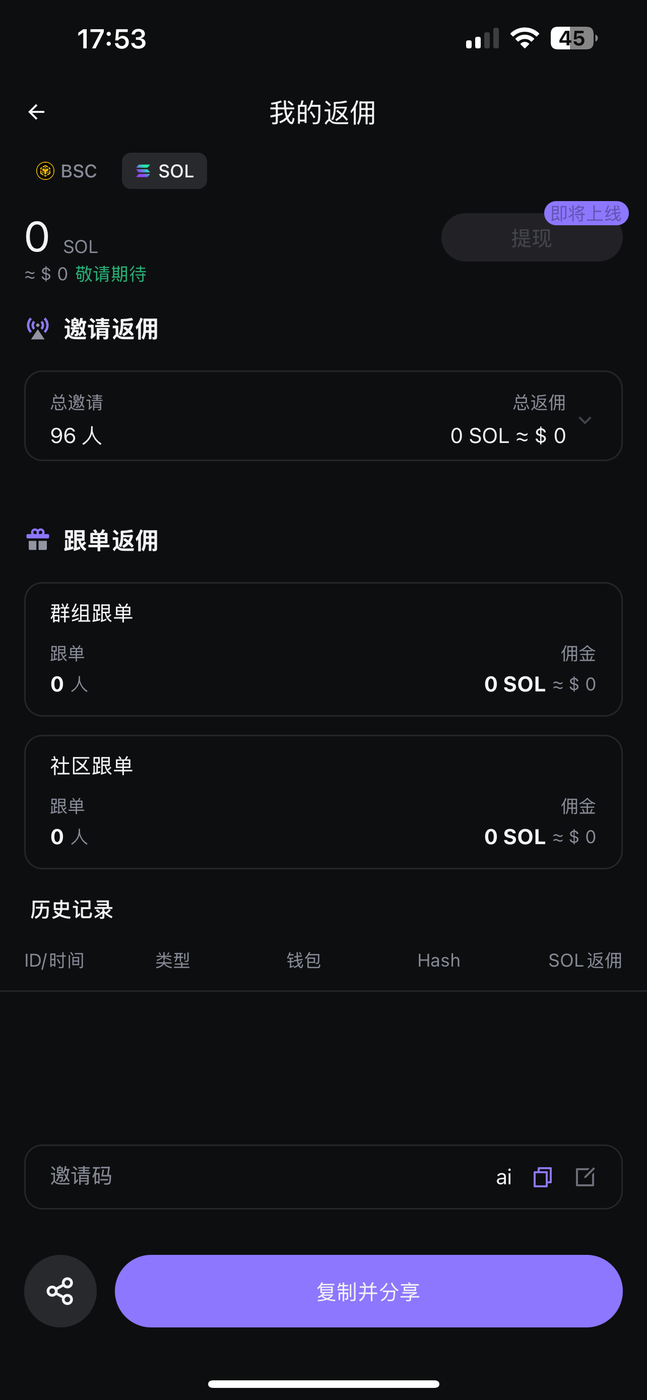Tap the Solana logo icon
This screenshot has width=647, height=1400.
(x=143, y=171)
